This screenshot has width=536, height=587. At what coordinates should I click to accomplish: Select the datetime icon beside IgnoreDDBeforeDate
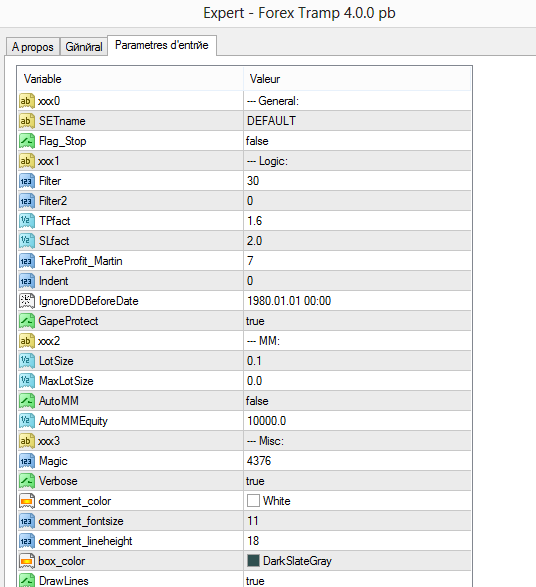27,301
